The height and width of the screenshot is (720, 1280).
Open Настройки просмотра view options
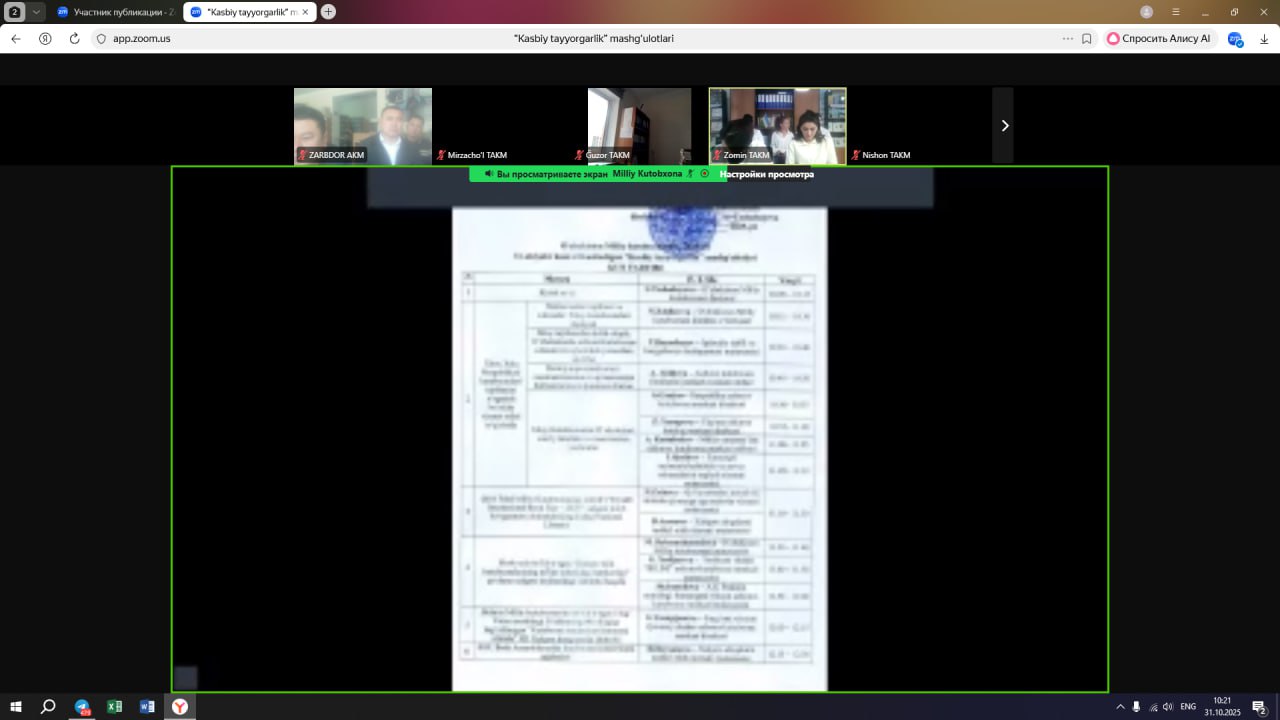766,174
